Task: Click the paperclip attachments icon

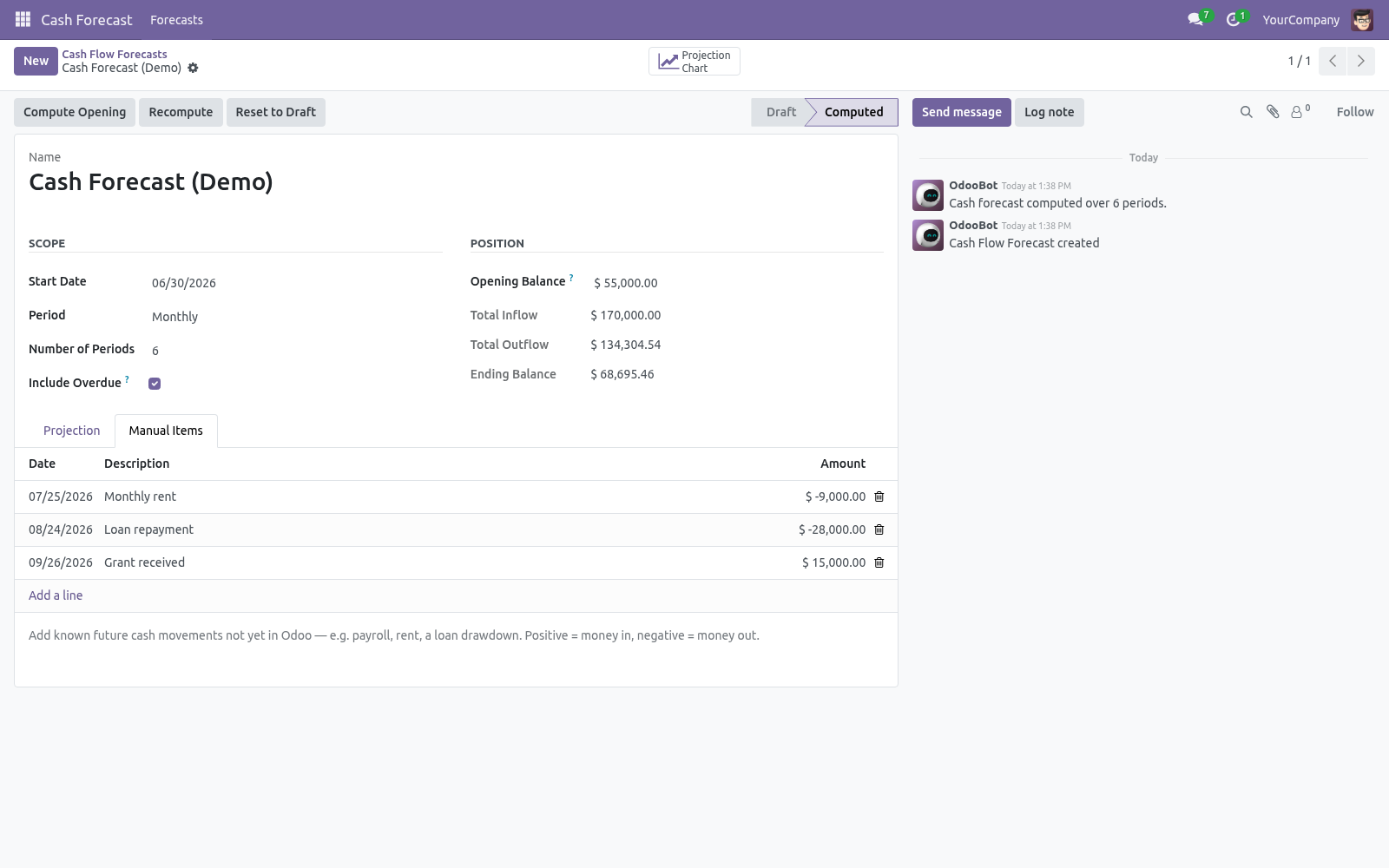Action: click(1273, 112)
